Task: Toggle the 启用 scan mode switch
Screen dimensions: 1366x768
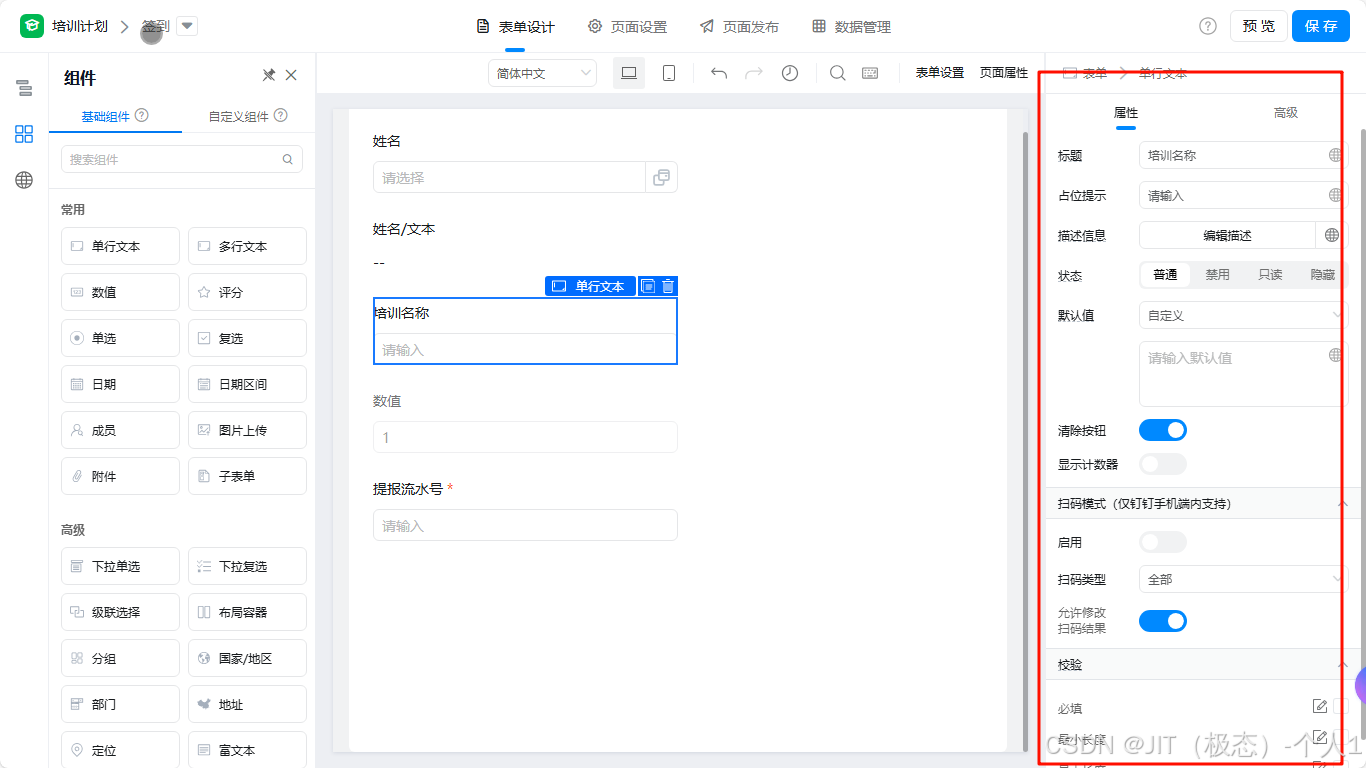Action: [1163, 542]
